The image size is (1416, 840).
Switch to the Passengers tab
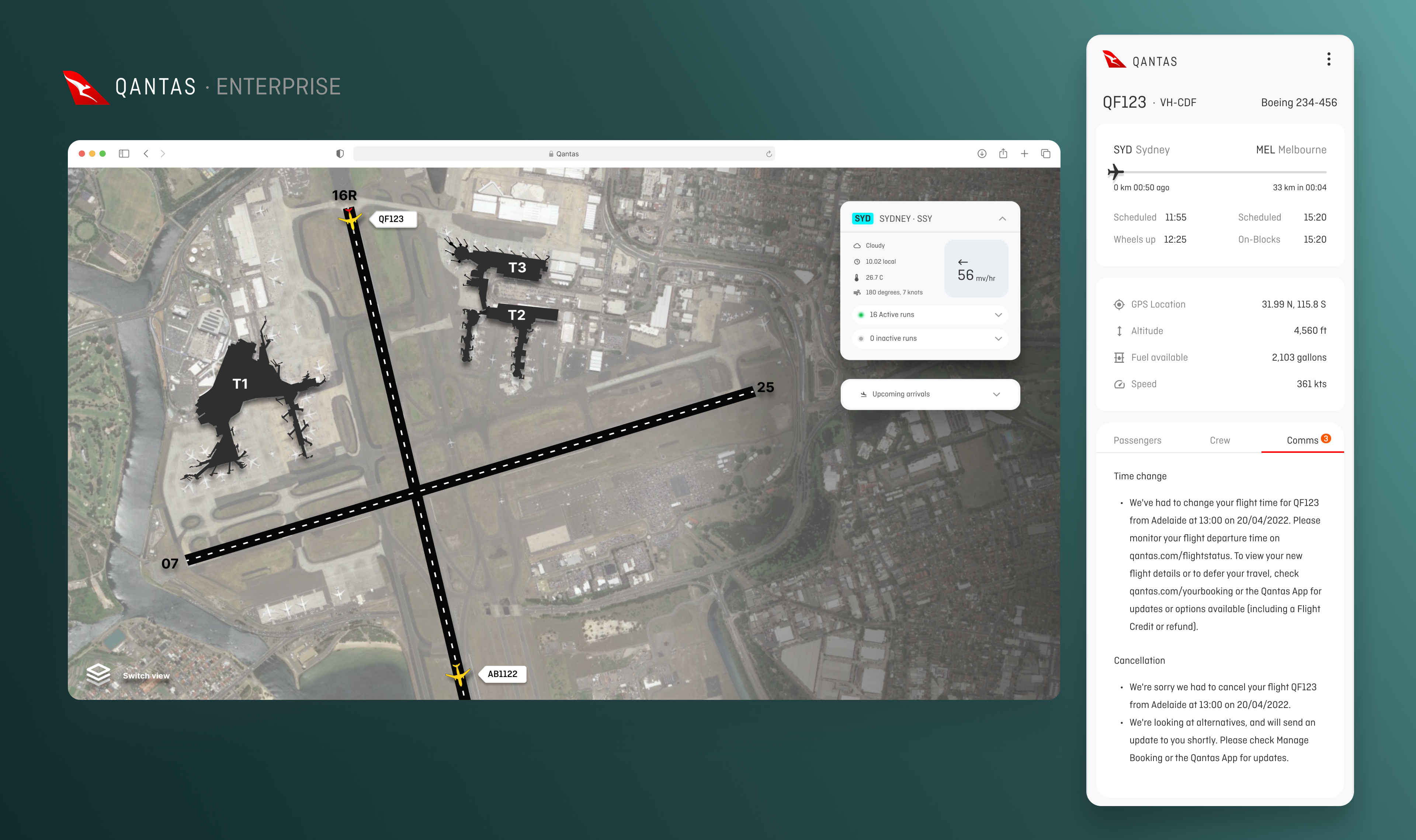point(1137,440)
